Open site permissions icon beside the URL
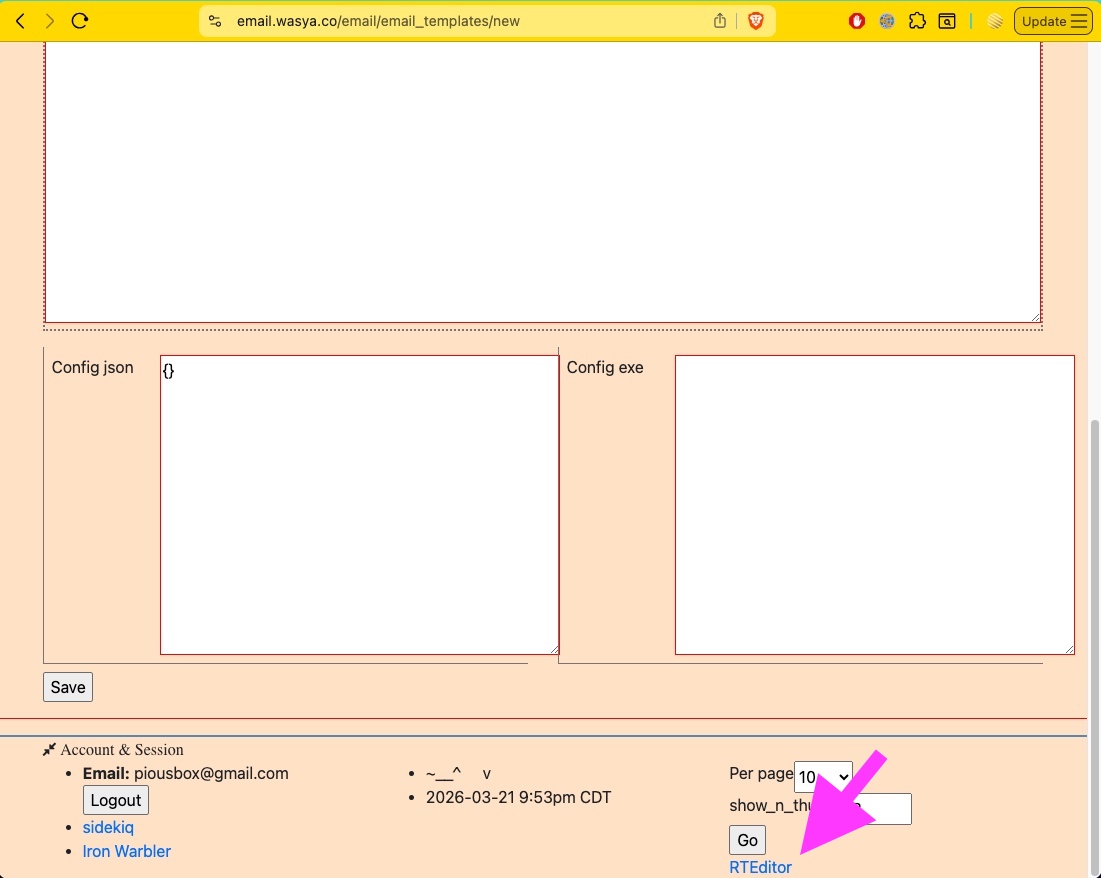 click(214, 20)
